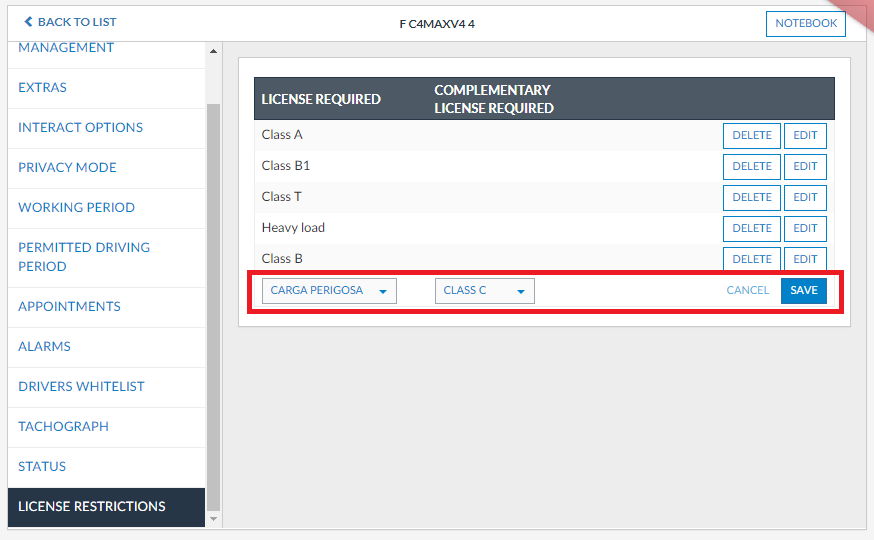Delete the Class A license row
The height and width of the screenshot is (540, 874).
[x=751, y=136]
